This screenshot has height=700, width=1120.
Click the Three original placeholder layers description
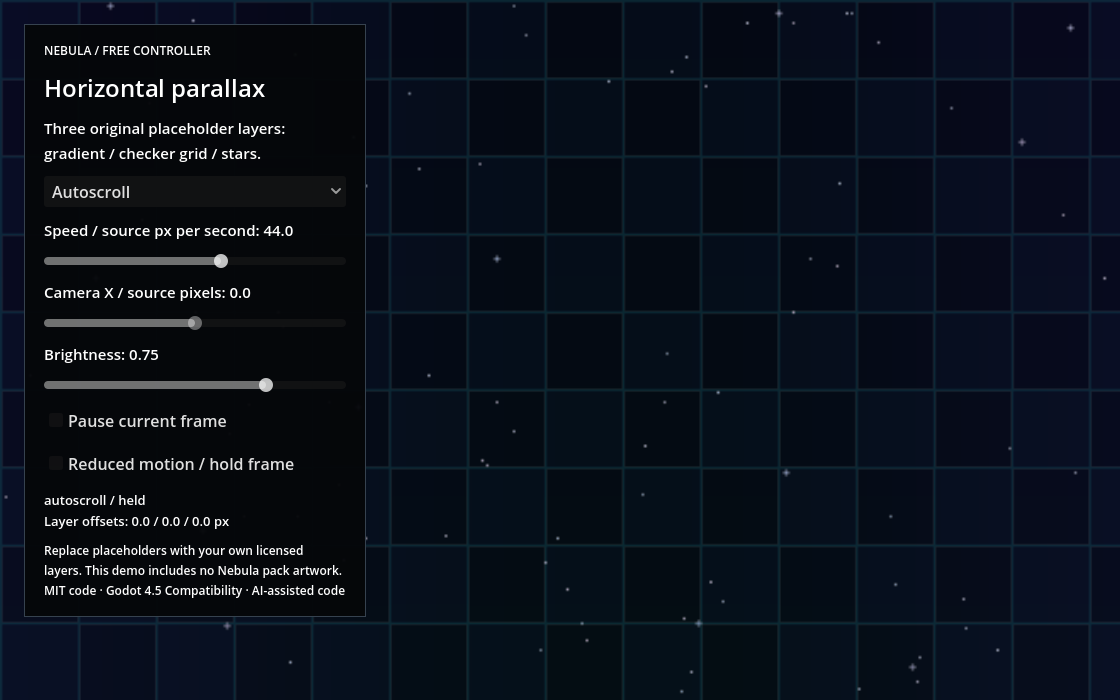click(x=164, y=141)
